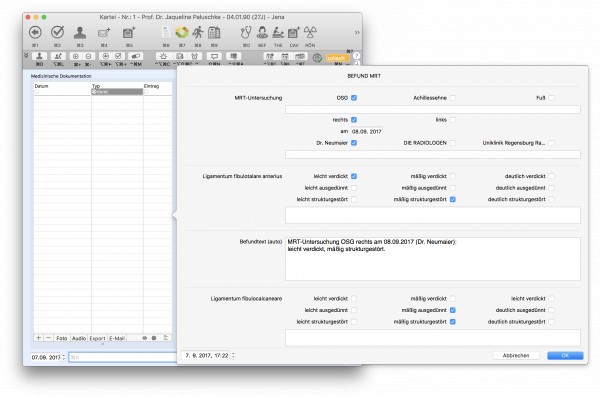600x398 pixels.
Task: Click the entry input field beside date 07.09.2017
Action: [122, 357]
